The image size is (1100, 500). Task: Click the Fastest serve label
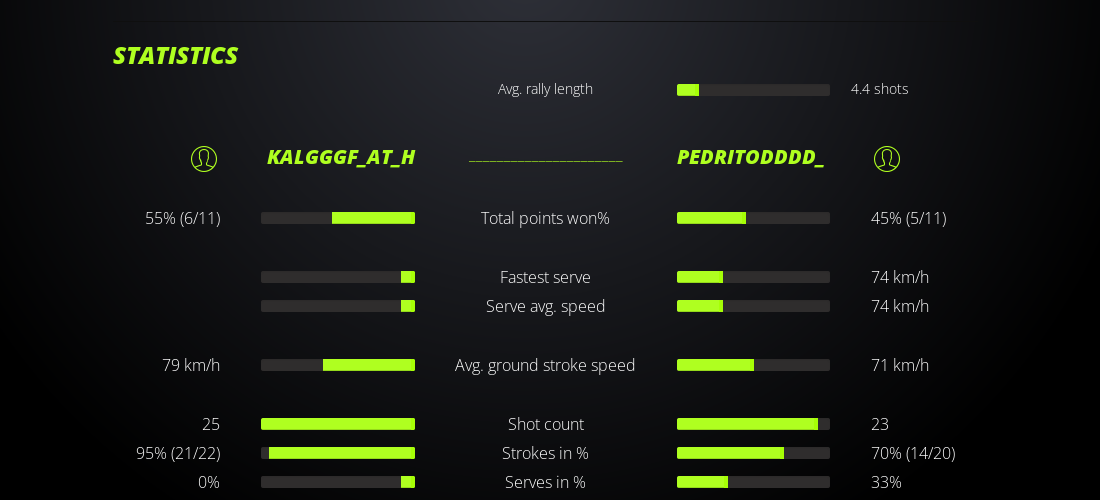pyautogui.click(x=545, y=277)
